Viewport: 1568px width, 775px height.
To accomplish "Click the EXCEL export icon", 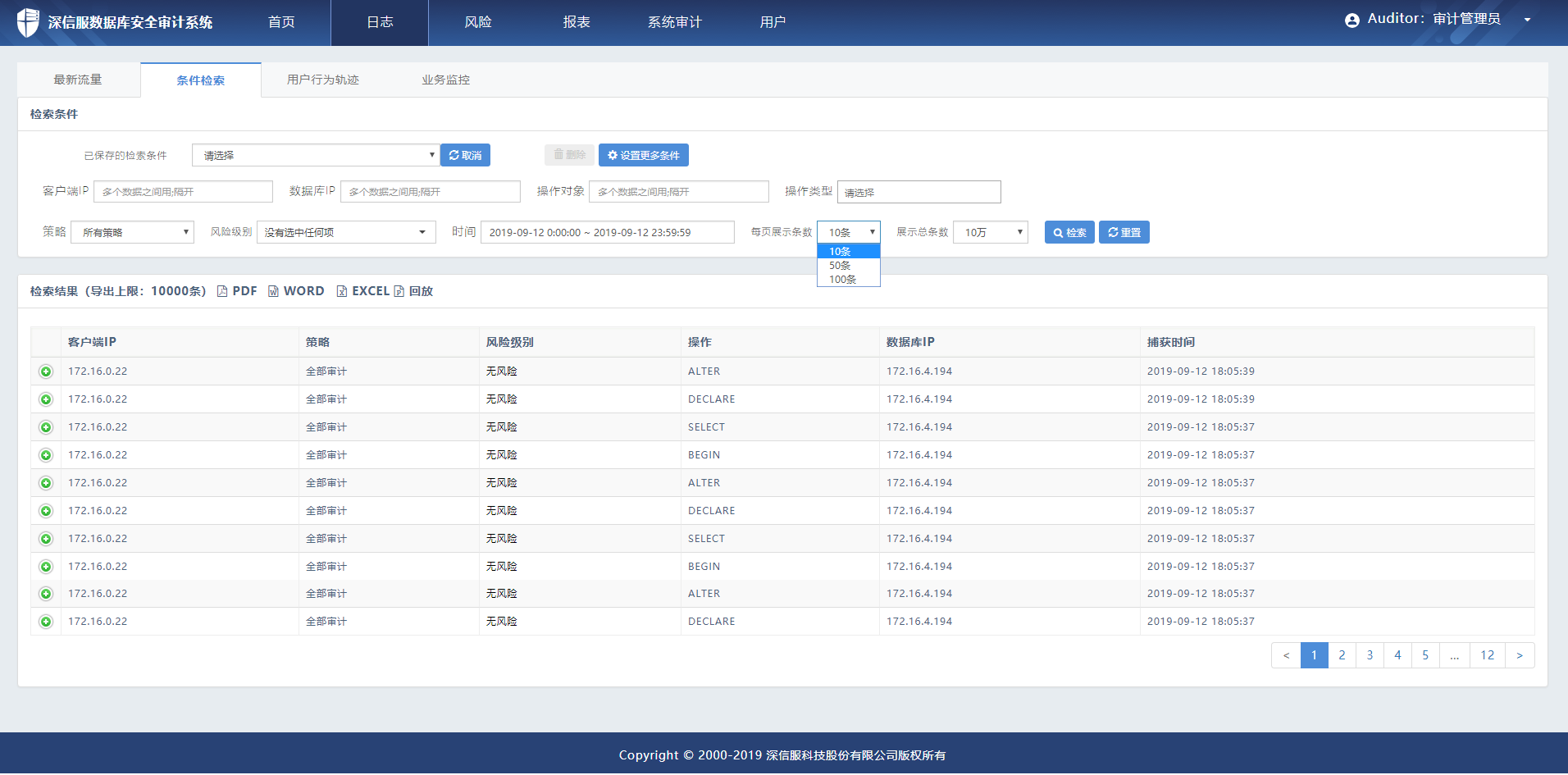I will [x=342, y=292].
